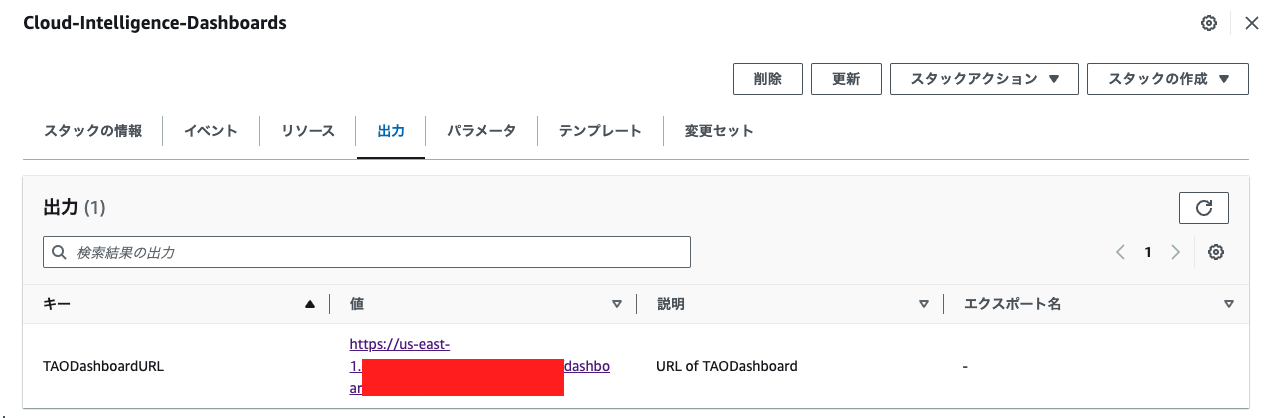Focus the 検索結果の出力 search field
The image size is (1275, 418).
tap(367, 253)
